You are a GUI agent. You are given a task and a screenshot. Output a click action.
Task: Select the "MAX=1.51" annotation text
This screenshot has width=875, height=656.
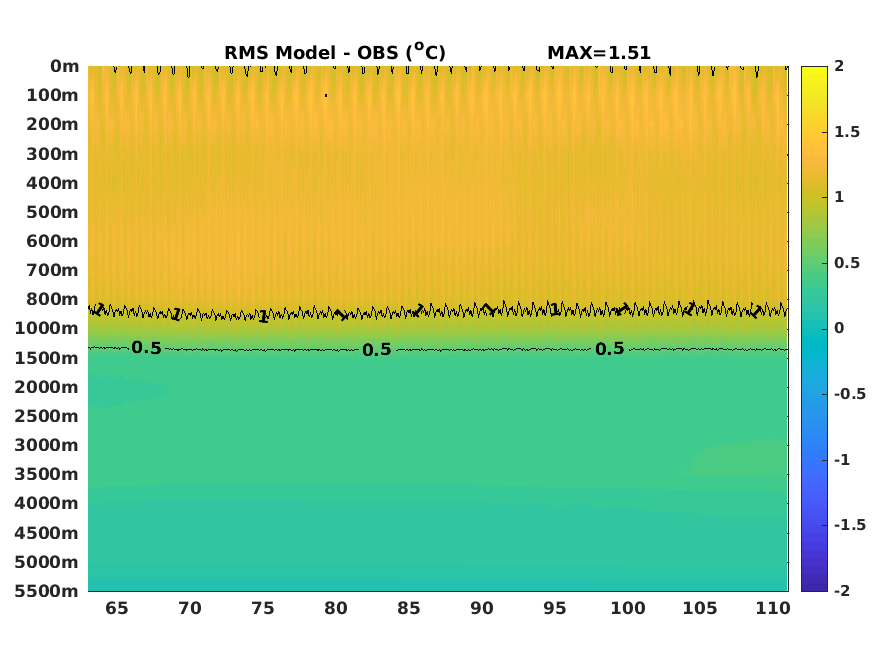(599, 53)
